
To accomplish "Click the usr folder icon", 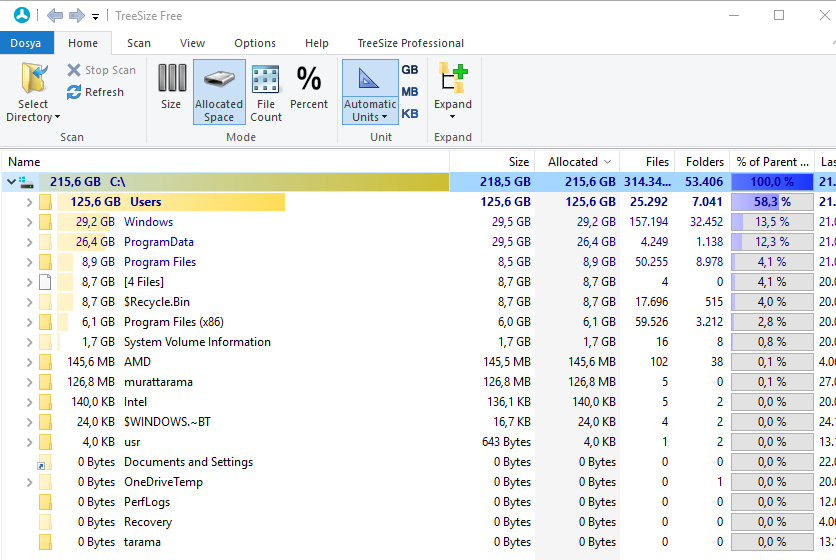I will point(45,442).
